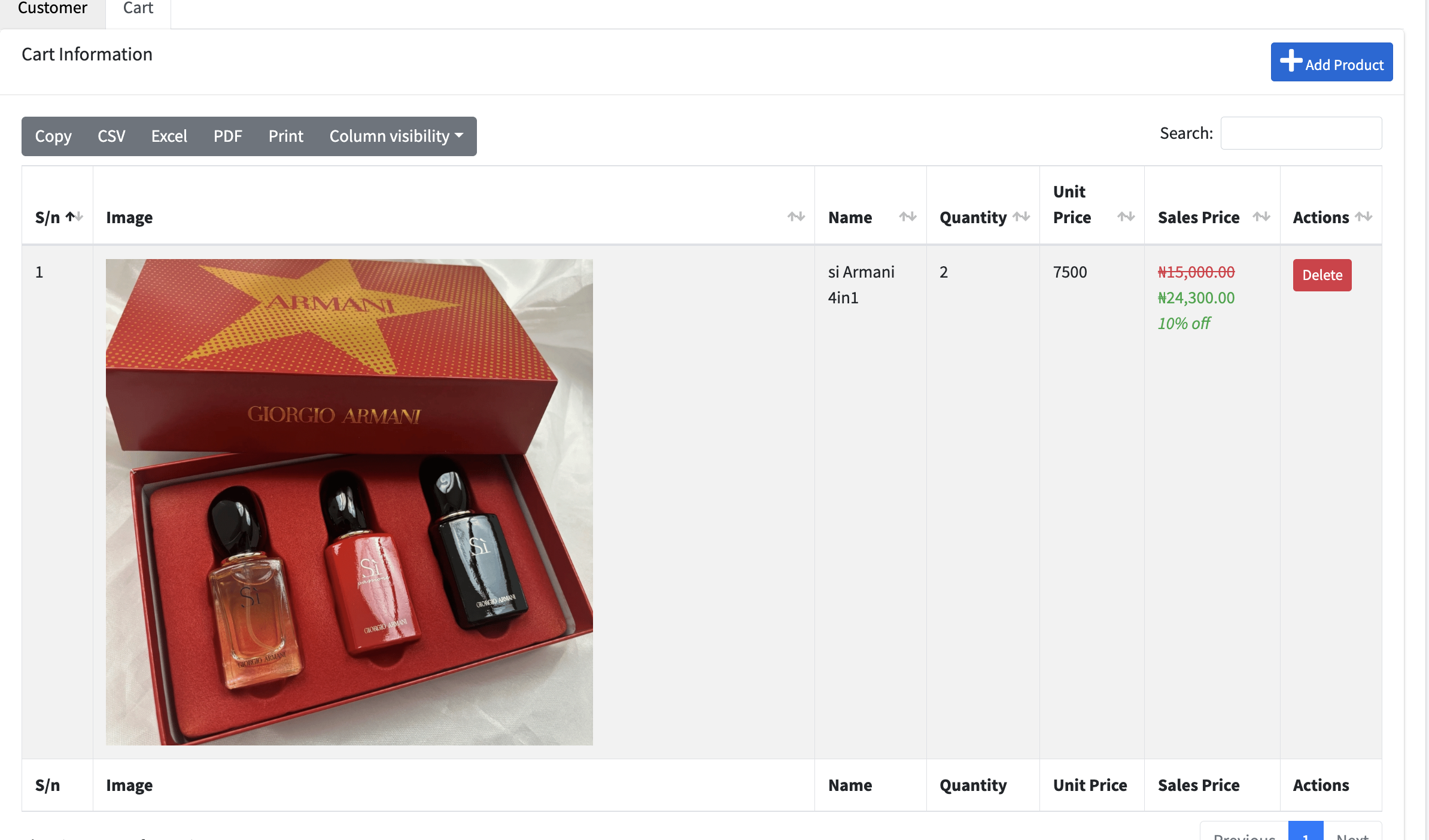The width and height of the screenshot is (1429, 840).
Task: Click the Armani perfume product image
Action: pos(349,502)
